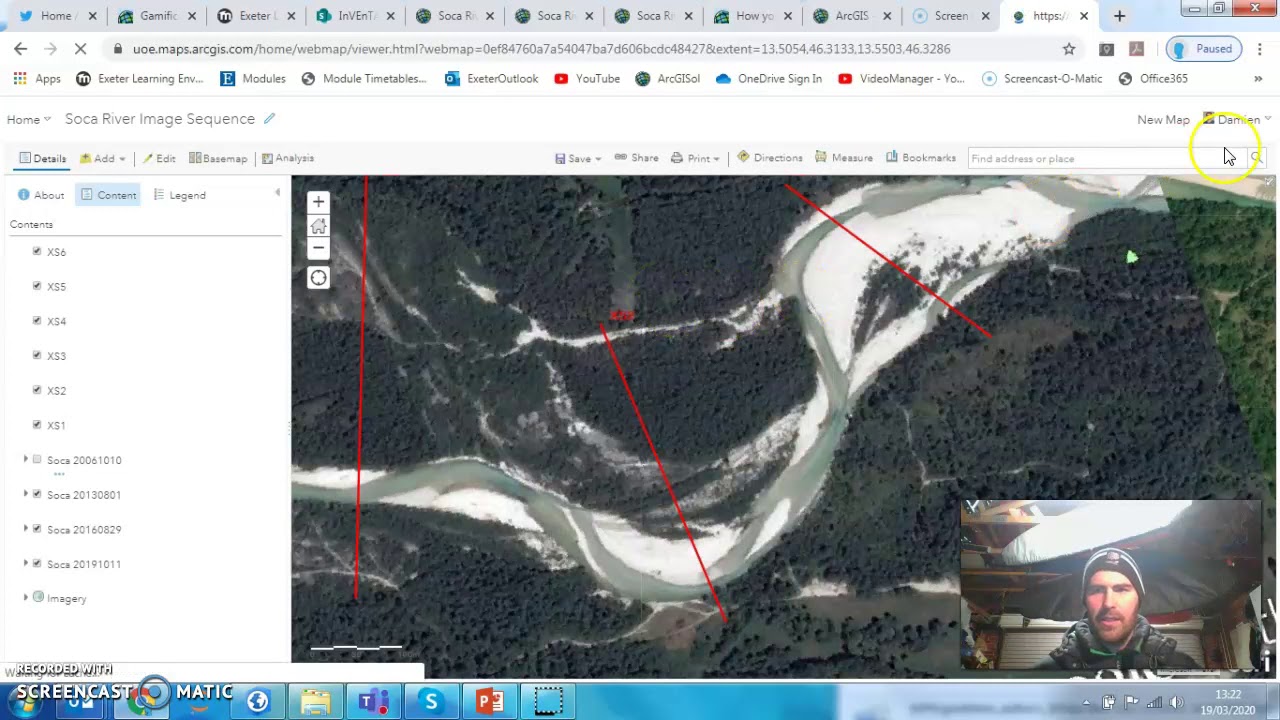Viewport: 1280px width, 720px height.
Task: Create a New Map
Action: (x=1163, y=119)
